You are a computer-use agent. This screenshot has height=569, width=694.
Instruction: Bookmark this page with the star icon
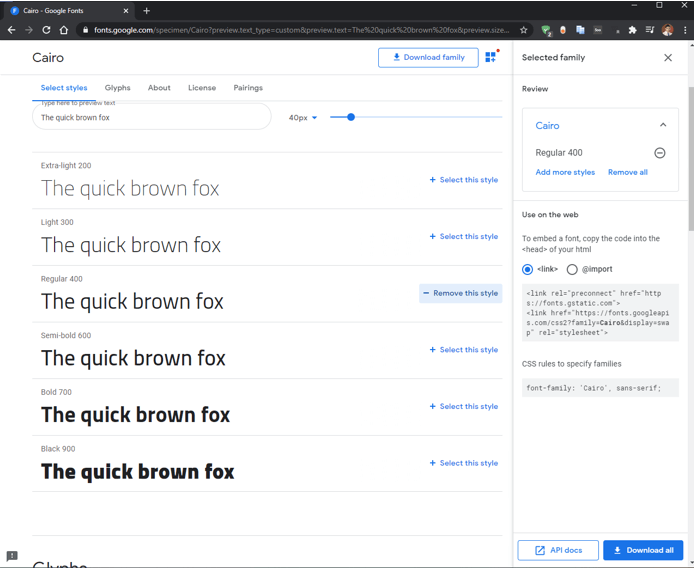(524, 30)
